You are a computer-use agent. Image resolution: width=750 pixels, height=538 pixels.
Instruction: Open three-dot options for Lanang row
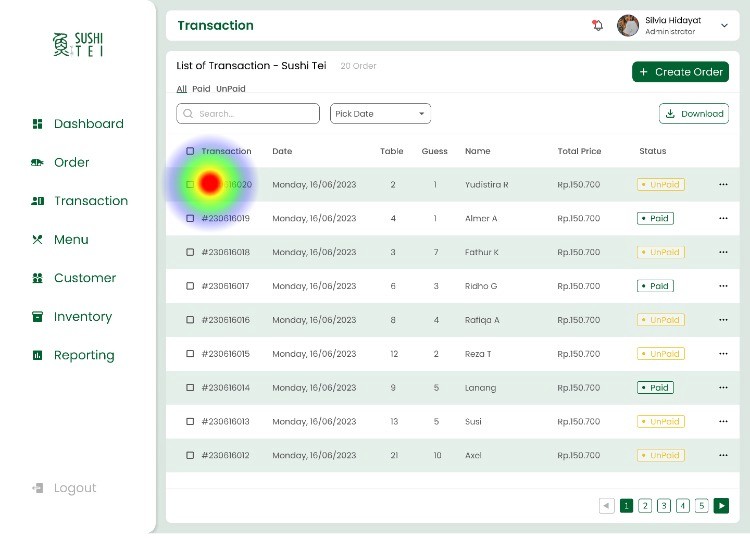pyautogui.click(x=723, y=387)
